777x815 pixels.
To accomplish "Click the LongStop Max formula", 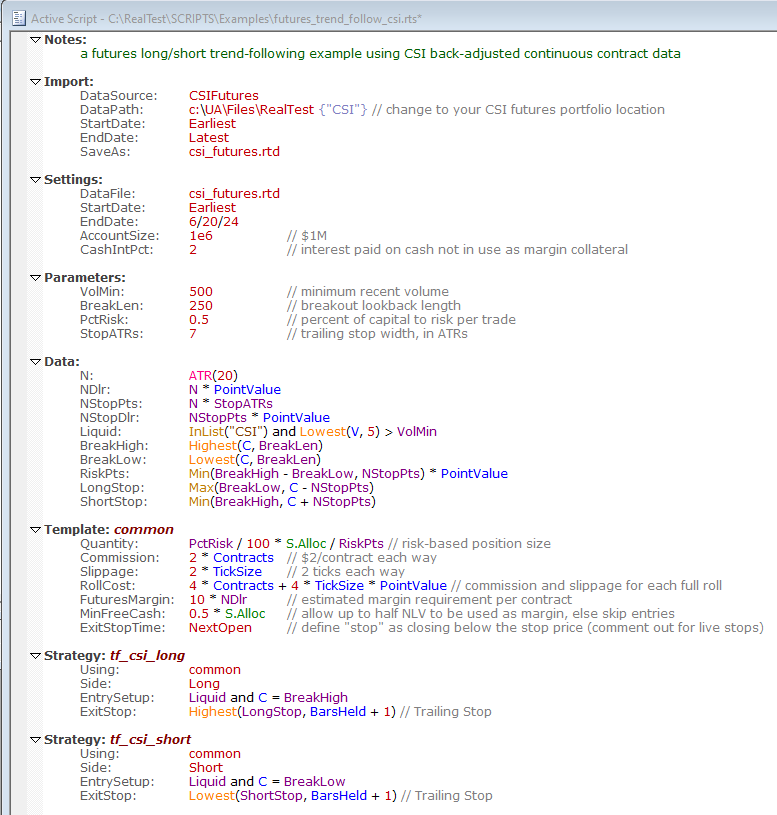I will click(281, 488).
